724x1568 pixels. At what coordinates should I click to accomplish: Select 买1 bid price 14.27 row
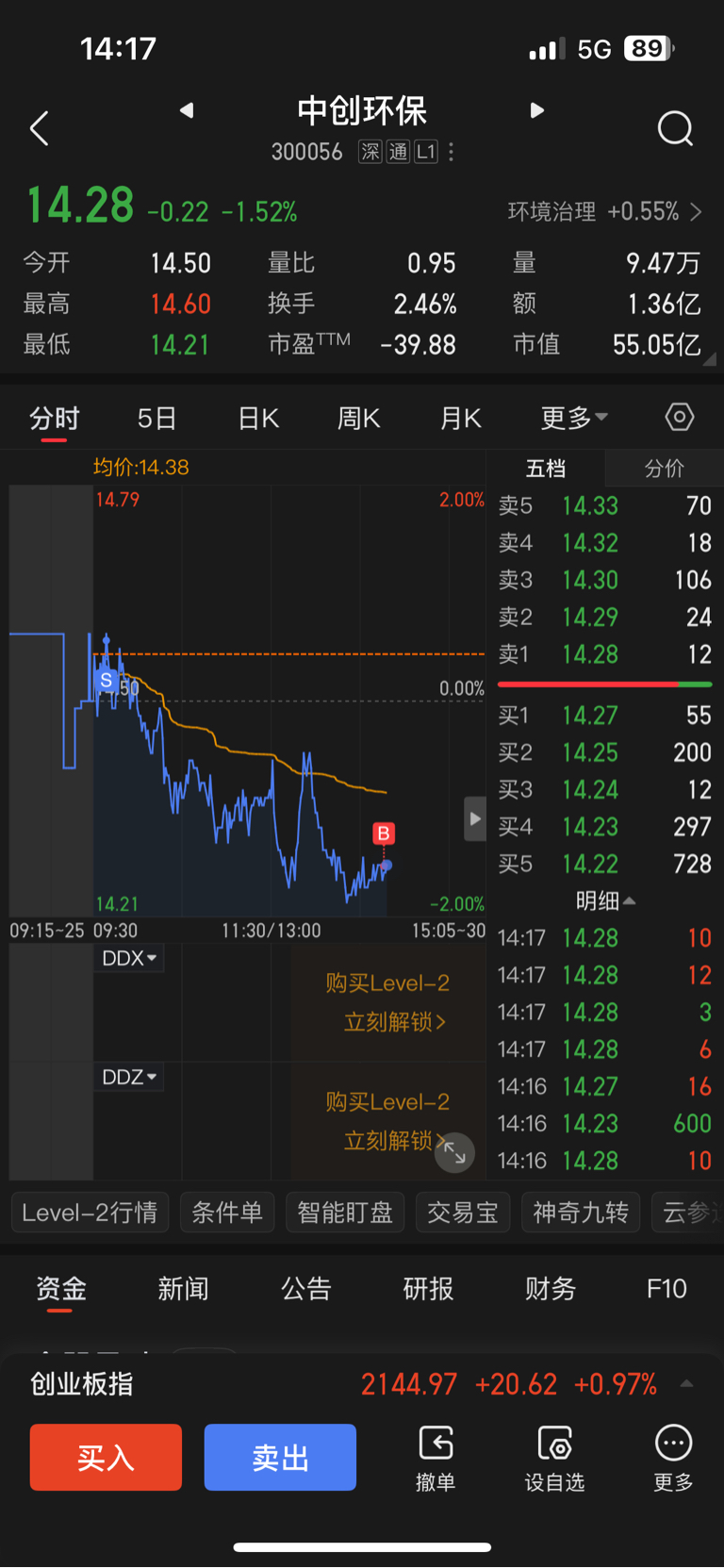[x=604, y=716]
